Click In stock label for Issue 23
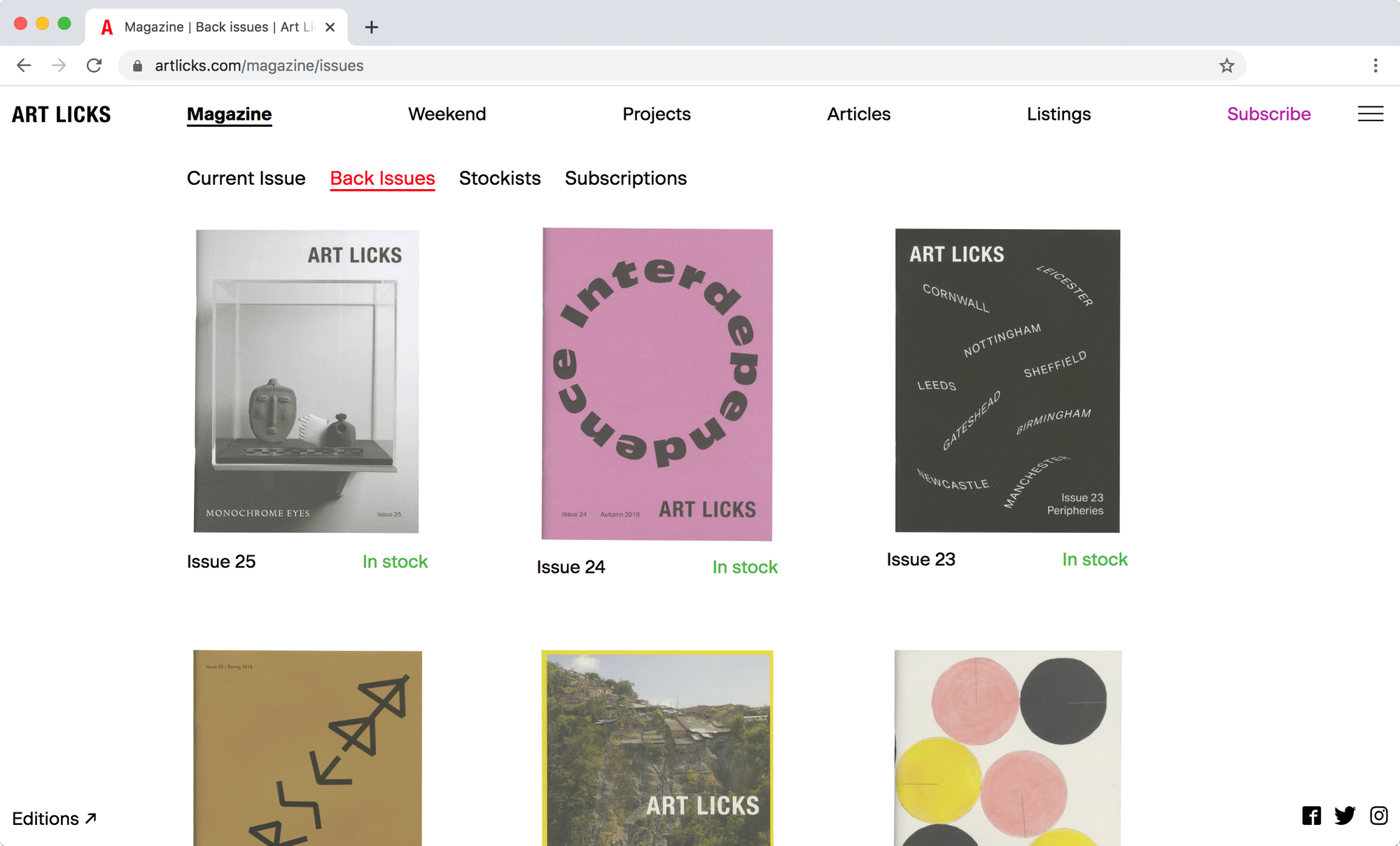1400x846 pixels. click(x=1095, y=560)
